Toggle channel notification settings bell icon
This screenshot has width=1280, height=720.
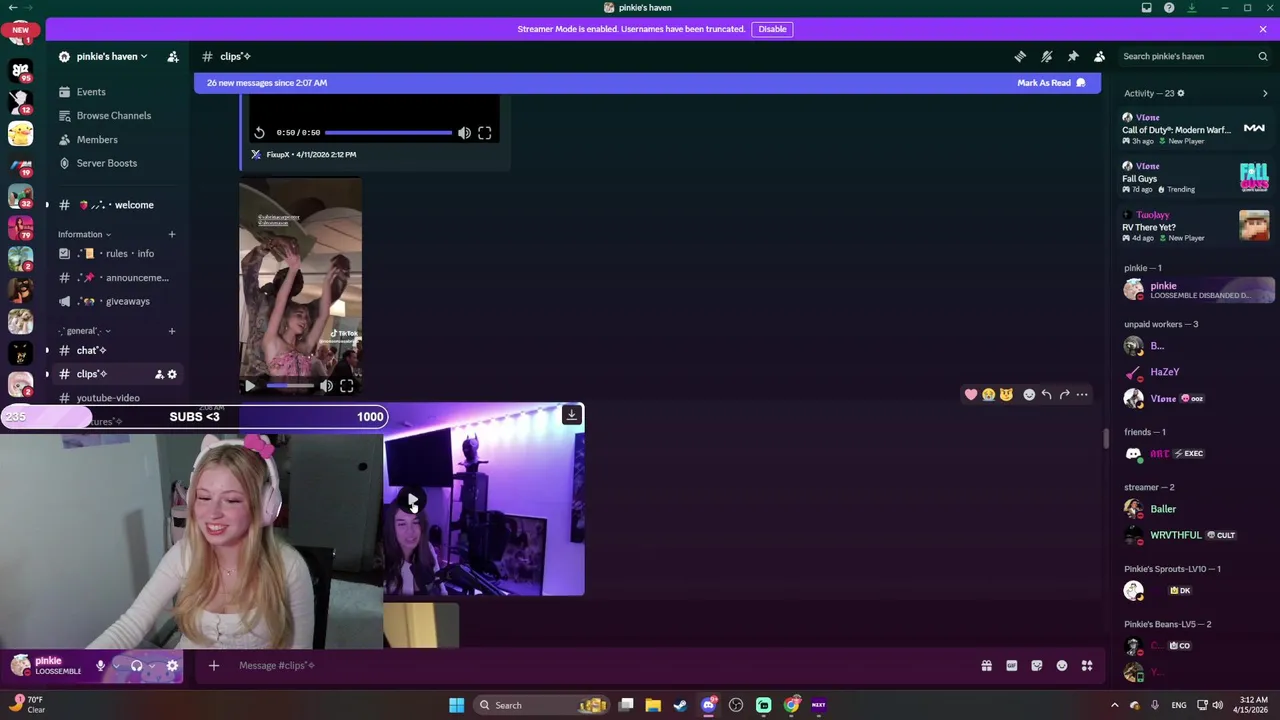click(1047, 56)
